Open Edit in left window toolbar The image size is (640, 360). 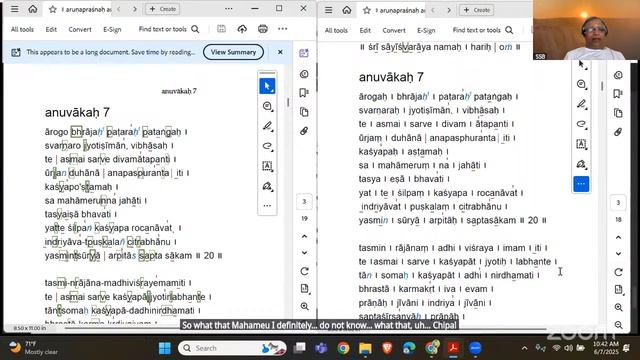click(x=51, y=29)
